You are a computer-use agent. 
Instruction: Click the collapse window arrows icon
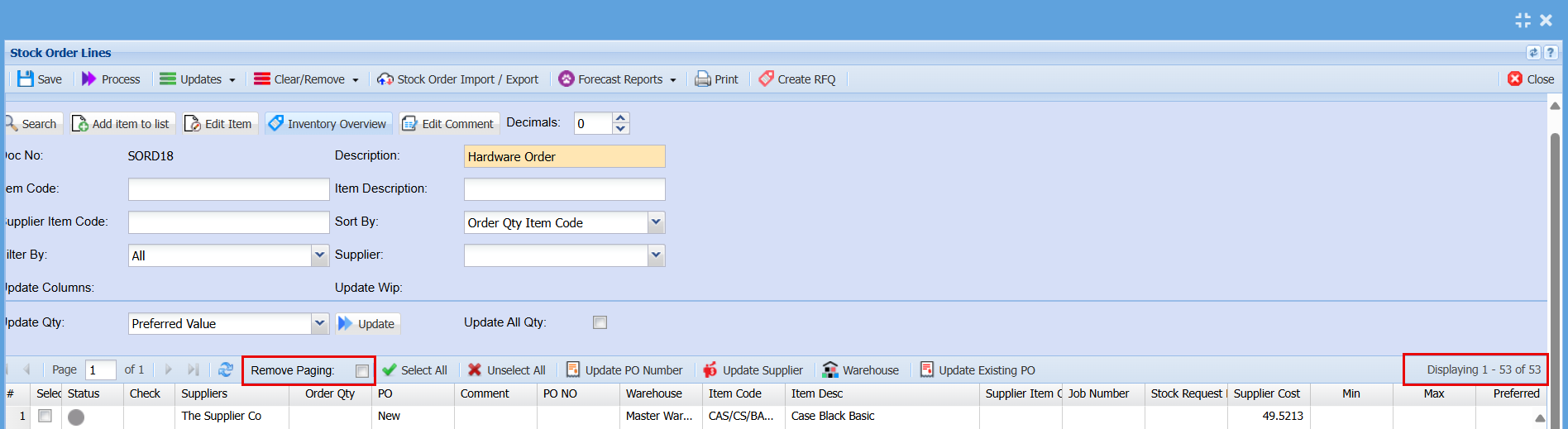(1523, 20)
